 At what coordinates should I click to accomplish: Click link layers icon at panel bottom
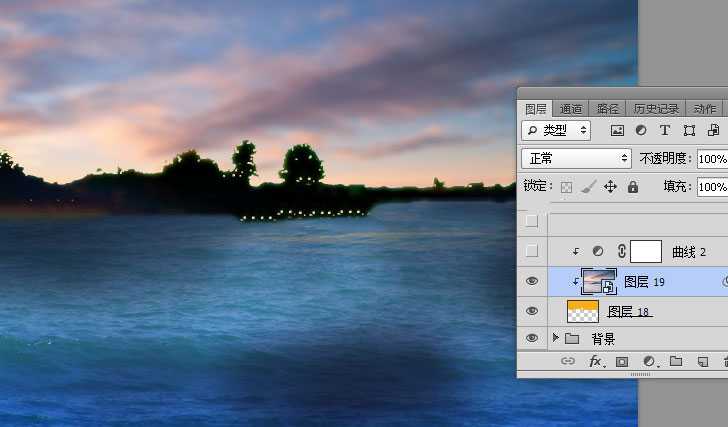[568, 361]
